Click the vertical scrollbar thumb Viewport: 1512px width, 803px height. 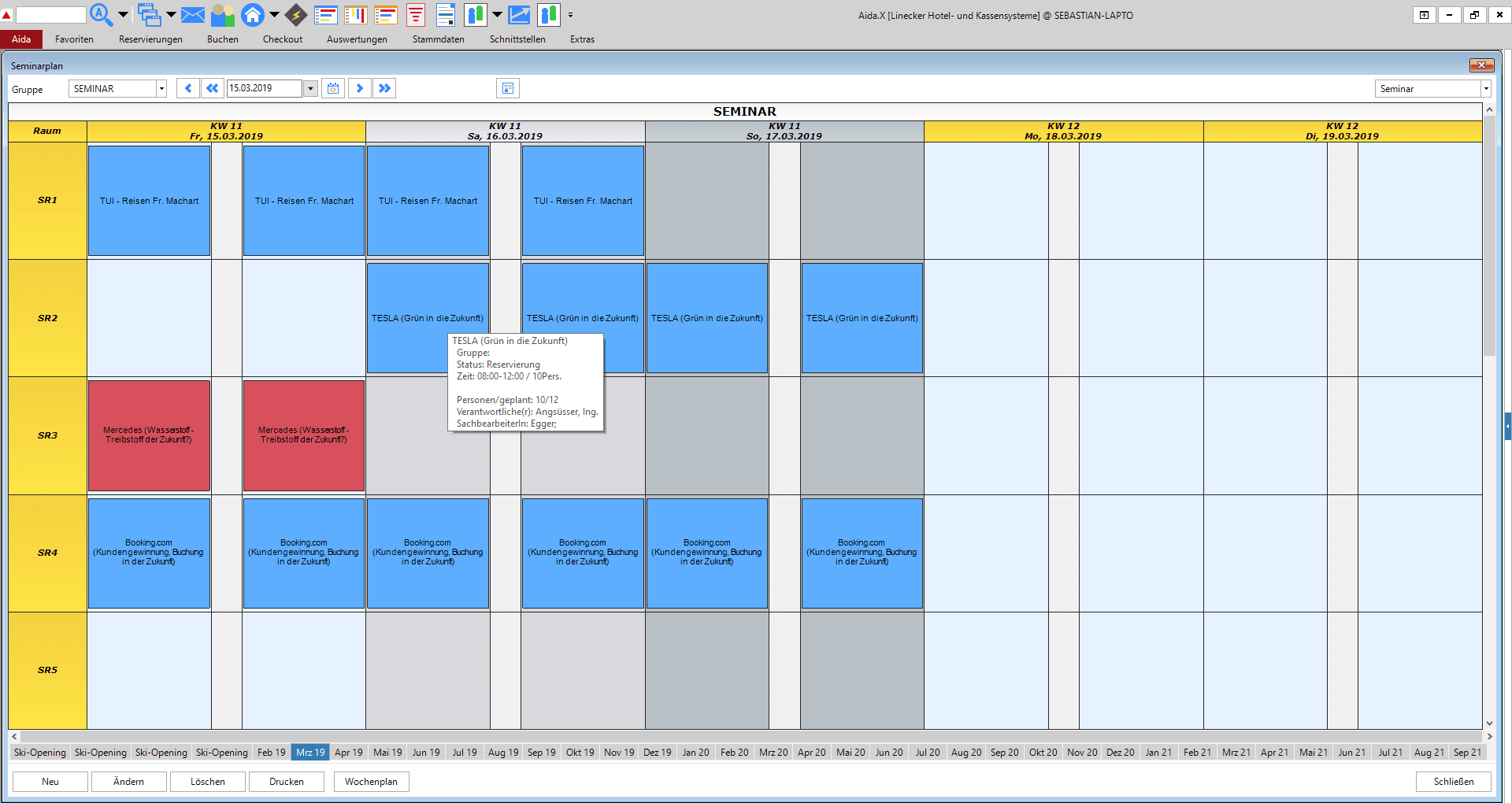pos(1489,236)
